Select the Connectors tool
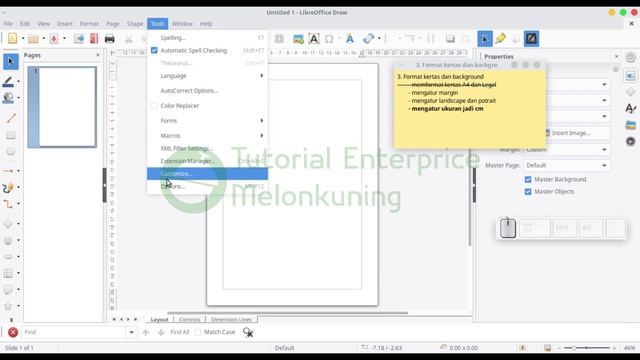This screenshot has width=640, height=360. tap(8, 204)
